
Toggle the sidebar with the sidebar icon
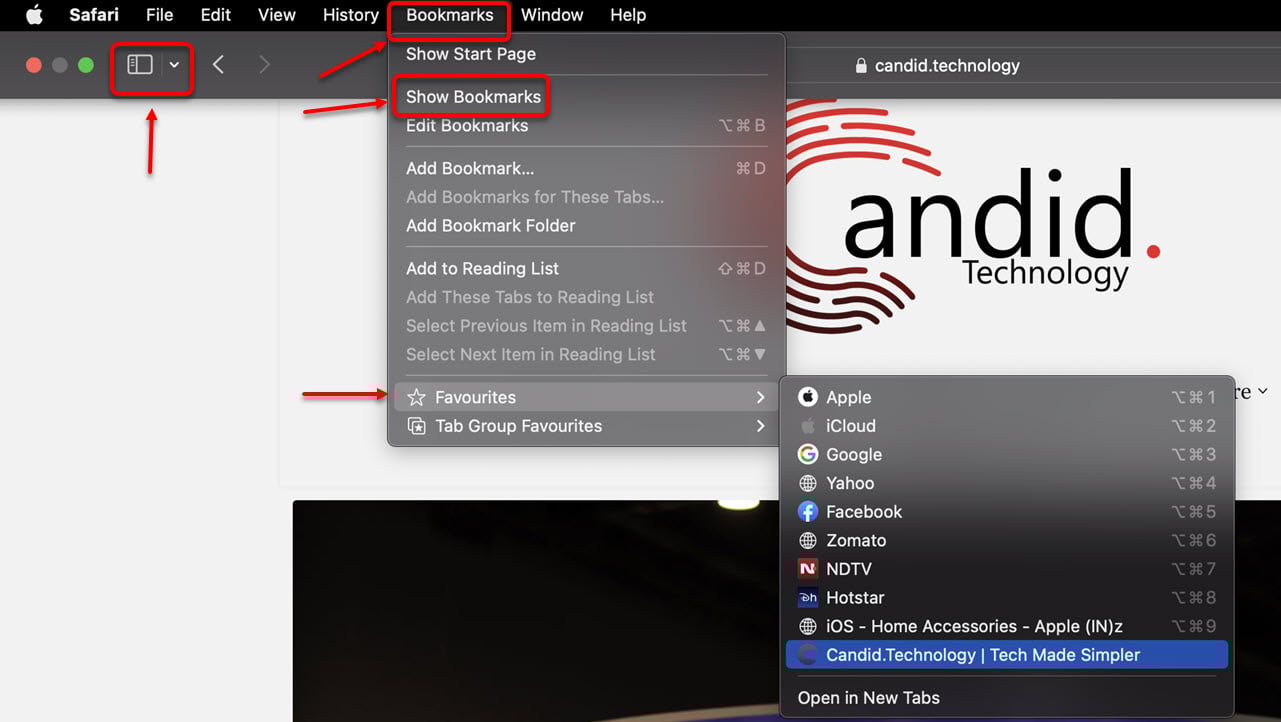point(139,65)
